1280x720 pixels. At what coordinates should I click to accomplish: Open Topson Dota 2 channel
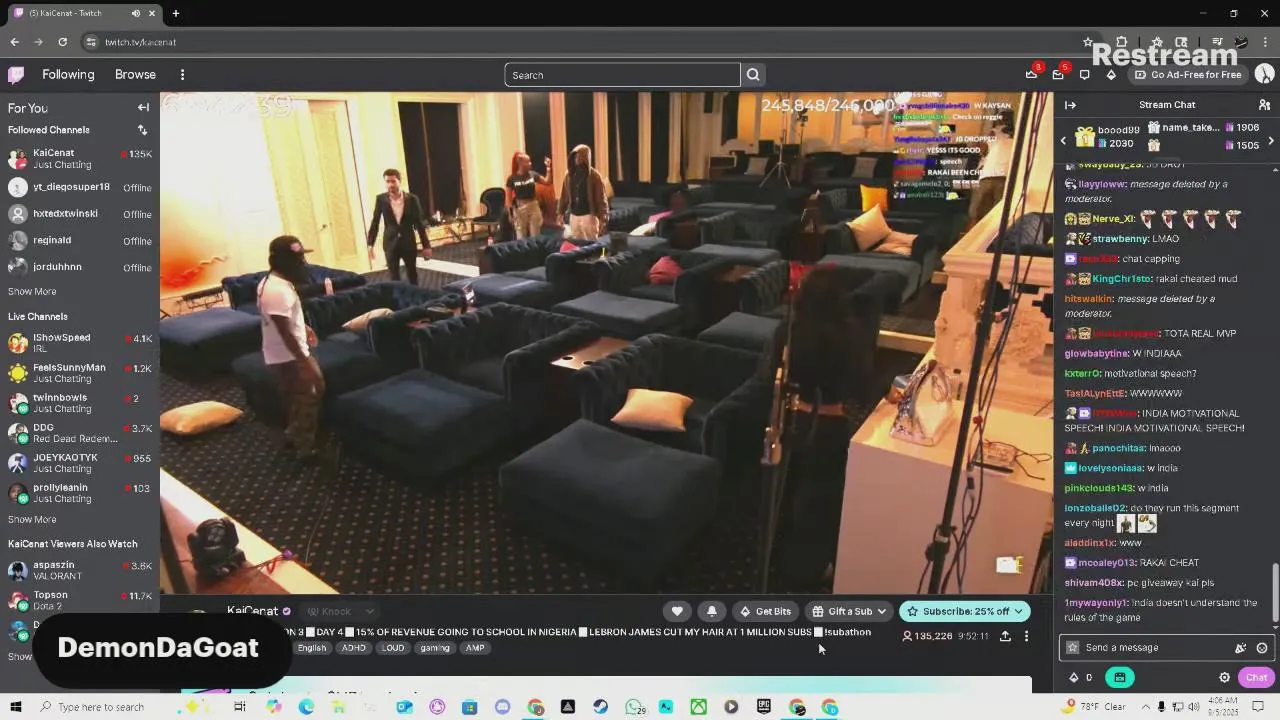[x=80, y=601]
